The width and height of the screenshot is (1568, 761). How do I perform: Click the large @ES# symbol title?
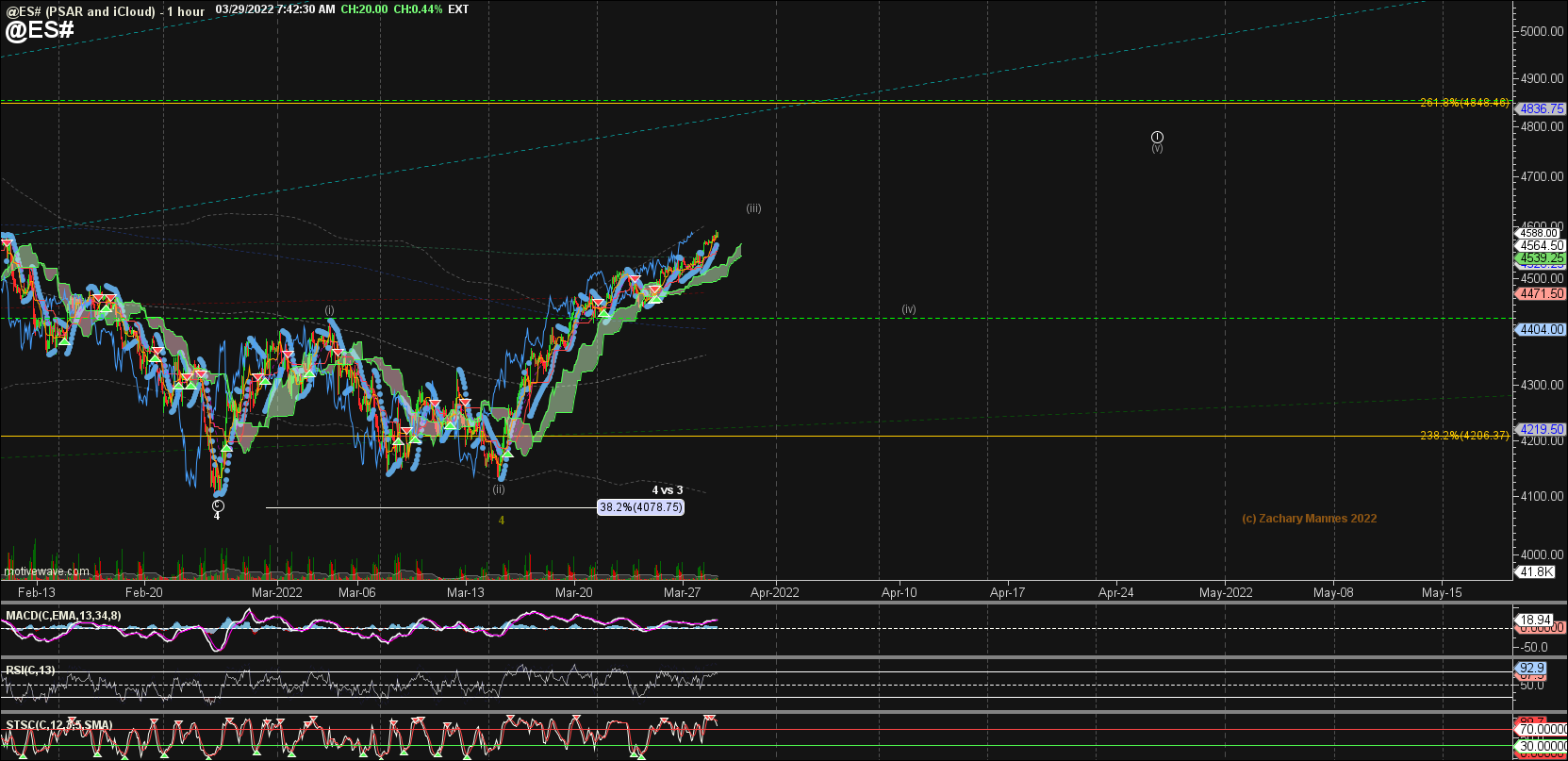(x=40, y=30)
